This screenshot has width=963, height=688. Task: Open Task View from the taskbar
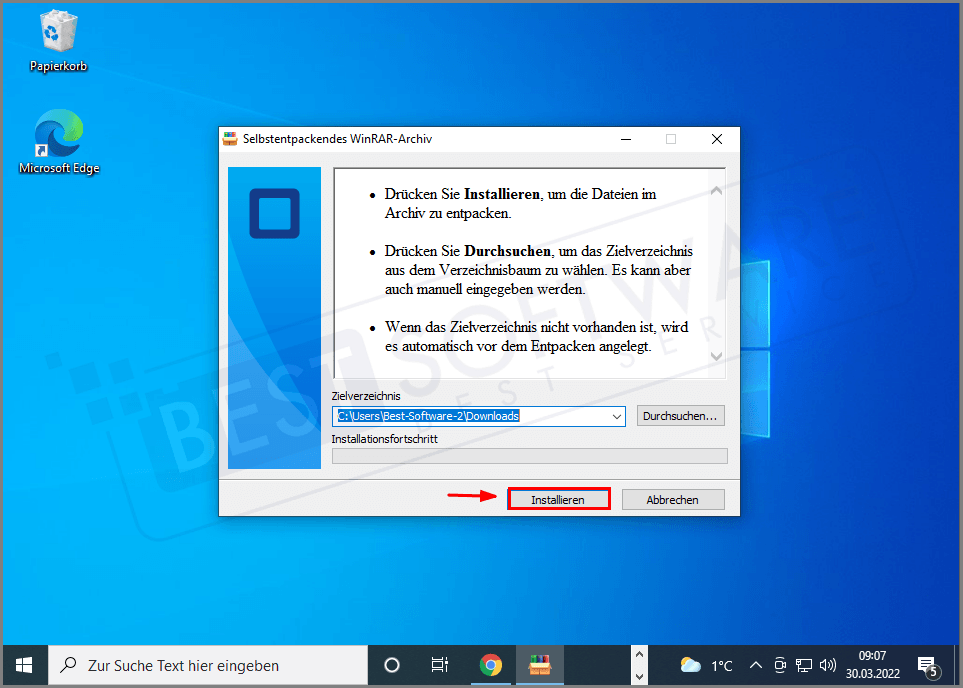(x=439, y=664)
